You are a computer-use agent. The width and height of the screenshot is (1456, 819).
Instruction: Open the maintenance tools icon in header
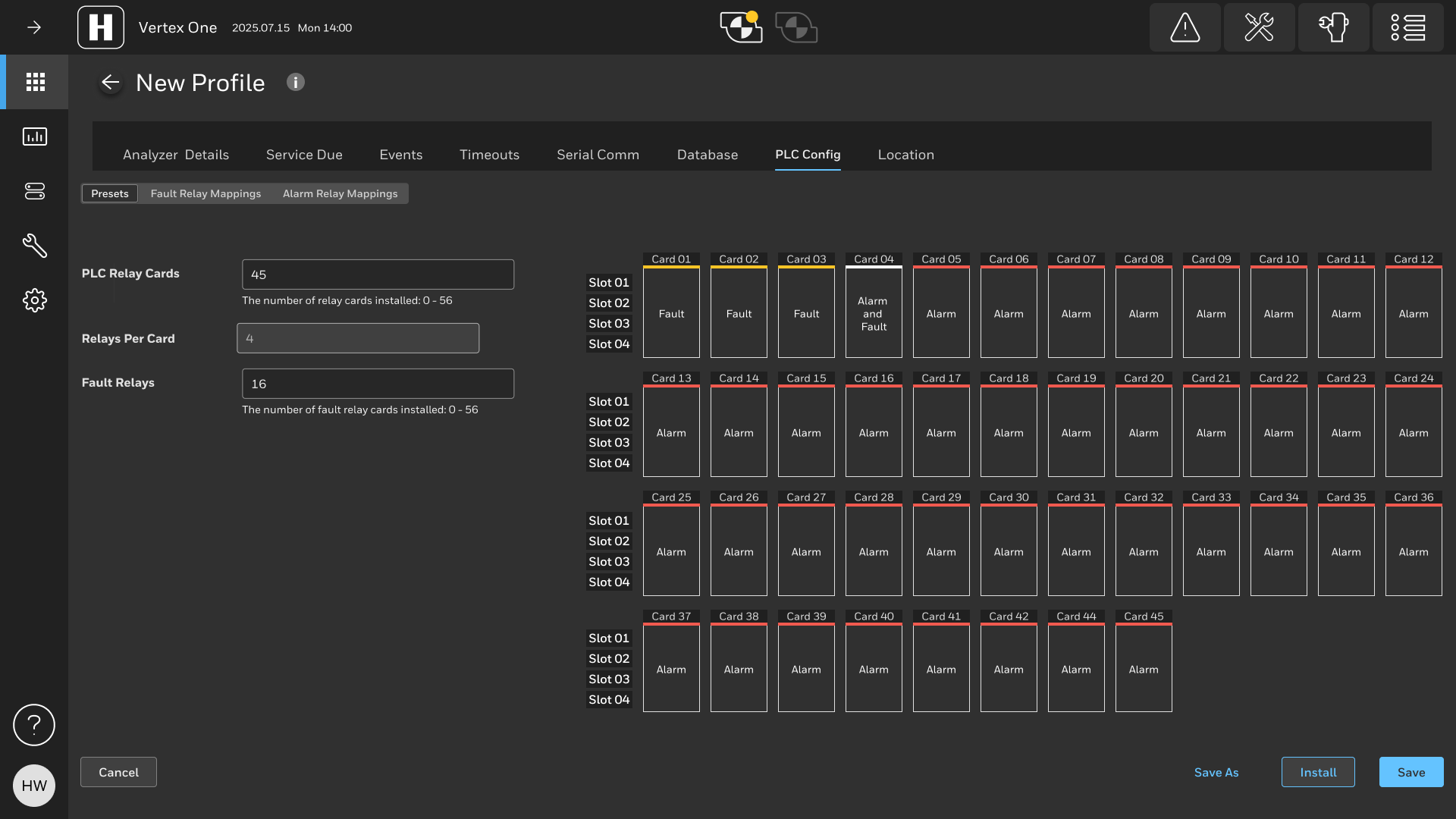click(1259, 27)
